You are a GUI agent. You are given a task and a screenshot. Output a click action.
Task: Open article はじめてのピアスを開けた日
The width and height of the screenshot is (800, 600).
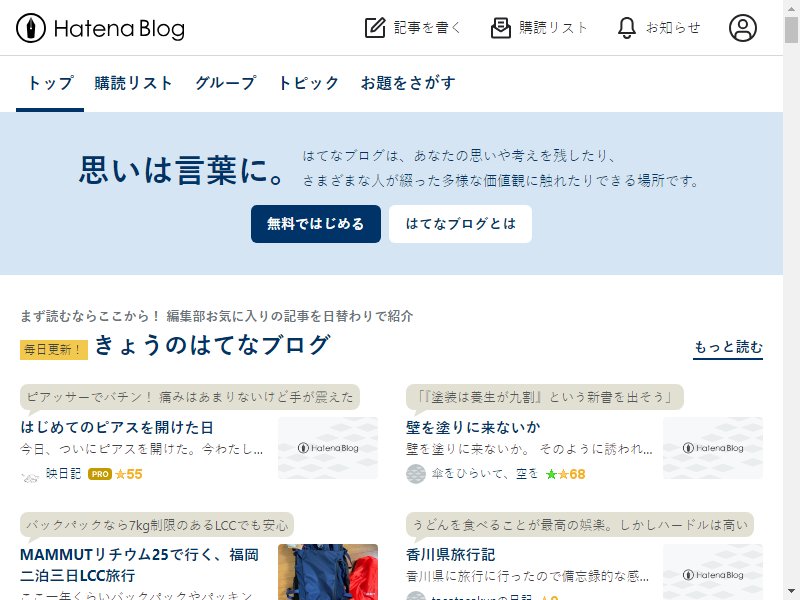(117, 428)
